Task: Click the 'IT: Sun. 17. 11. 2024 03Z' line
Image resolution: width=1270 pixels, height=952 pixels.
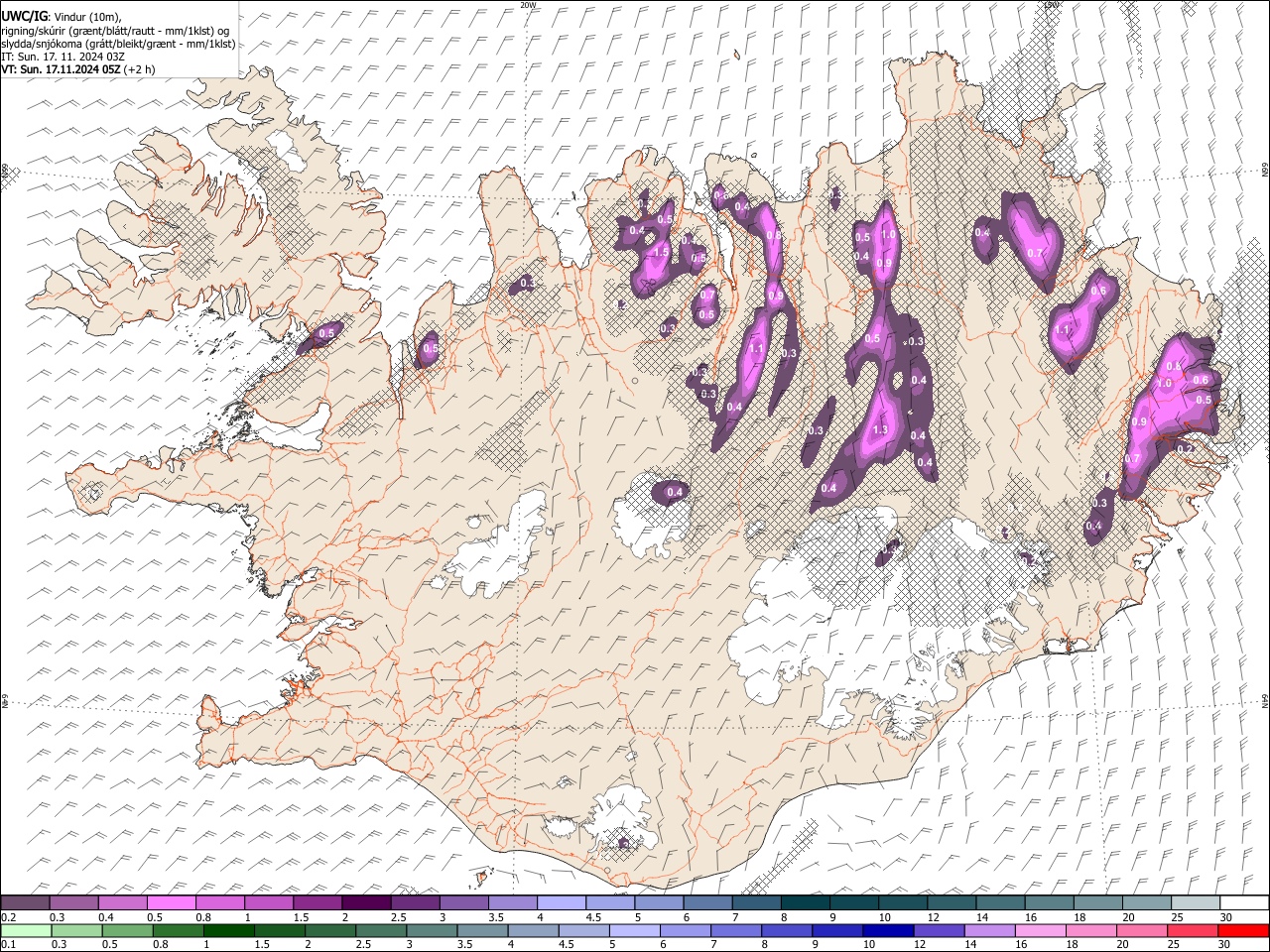Action: click(63, 57)
